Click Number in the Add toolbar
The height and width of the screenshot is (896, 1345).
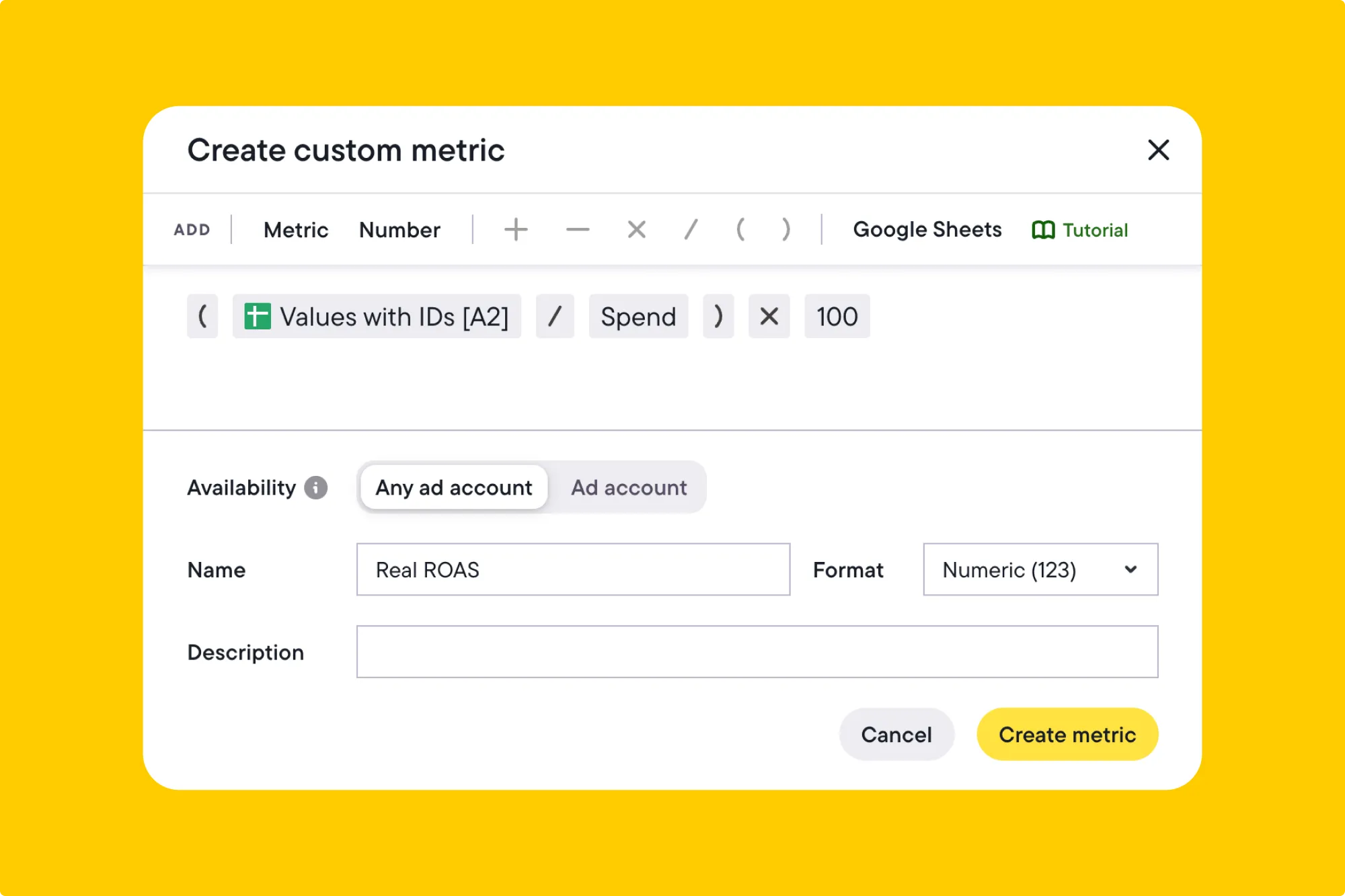399,230
